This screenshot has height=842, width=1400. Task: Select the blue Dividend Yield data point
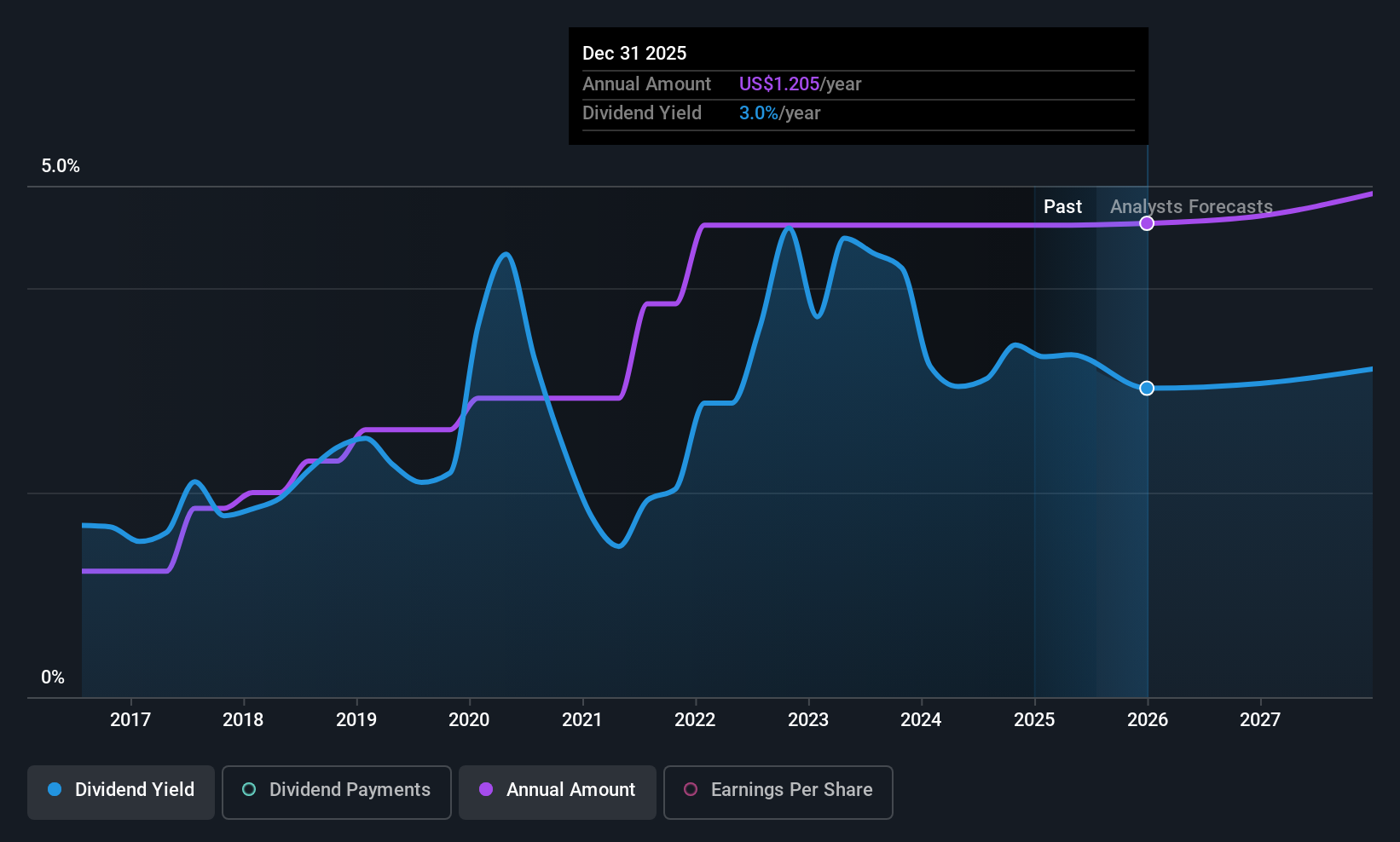click(1147, 388)
